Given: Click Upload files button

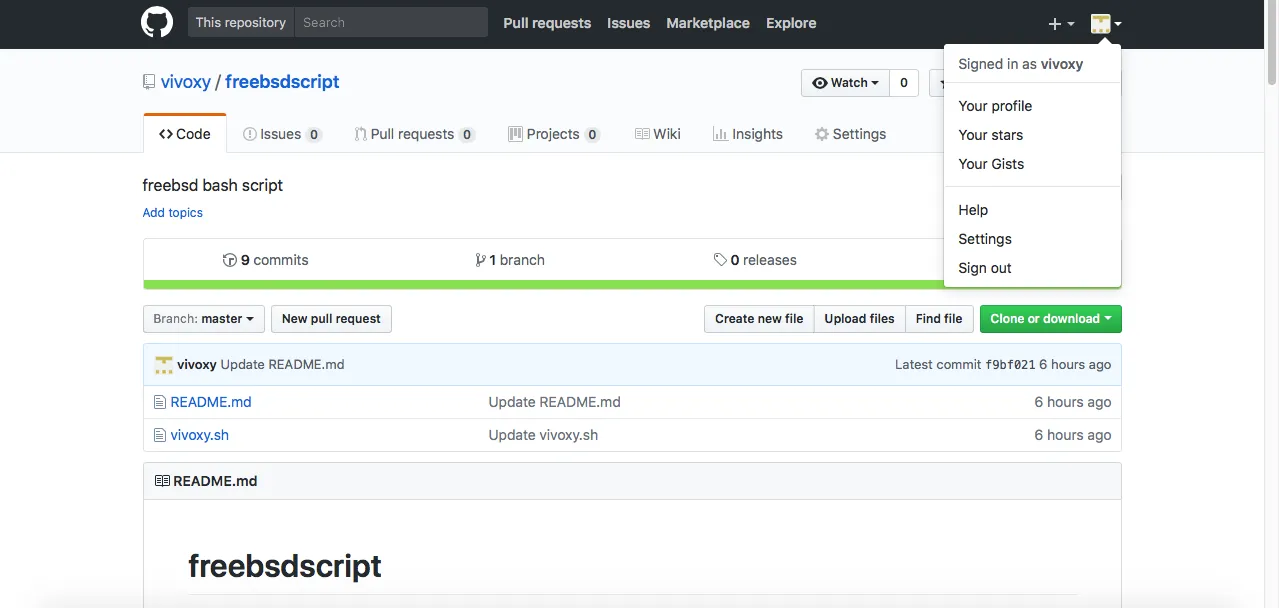Looking at the screenshot, I should pos(860,319).
